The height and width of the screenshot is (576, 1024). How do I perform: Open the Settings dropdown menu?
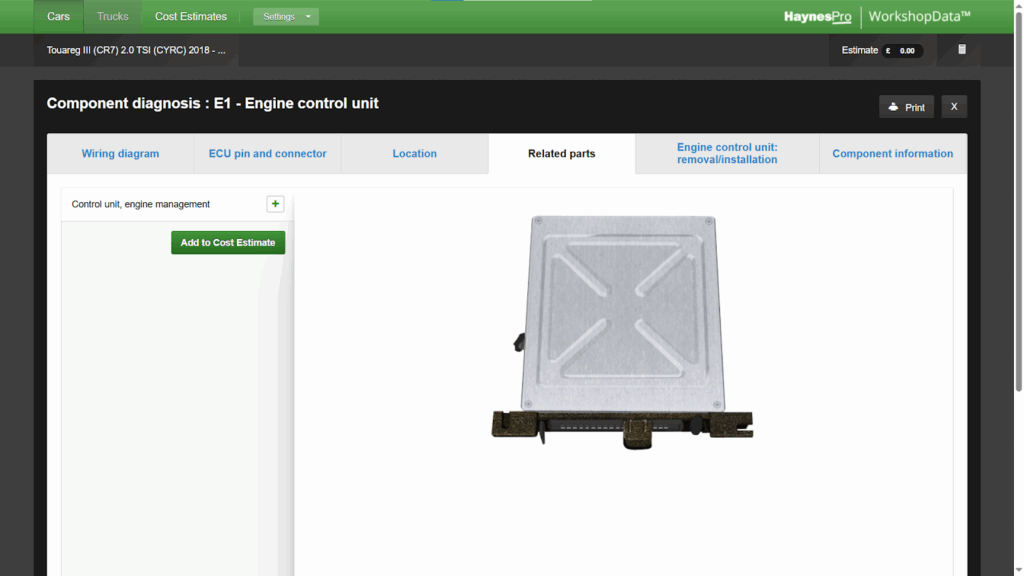285,16
